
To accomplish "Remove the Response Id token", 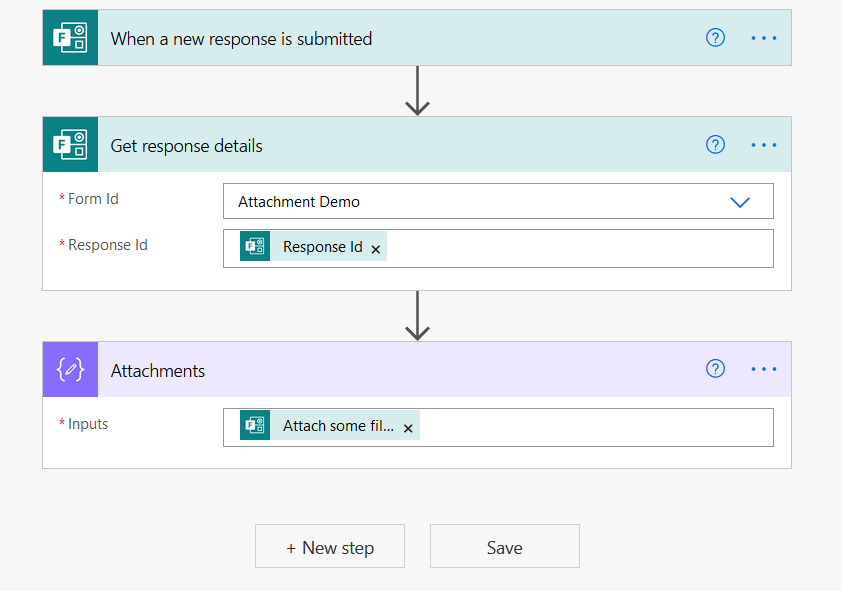I will click(375, 247).
